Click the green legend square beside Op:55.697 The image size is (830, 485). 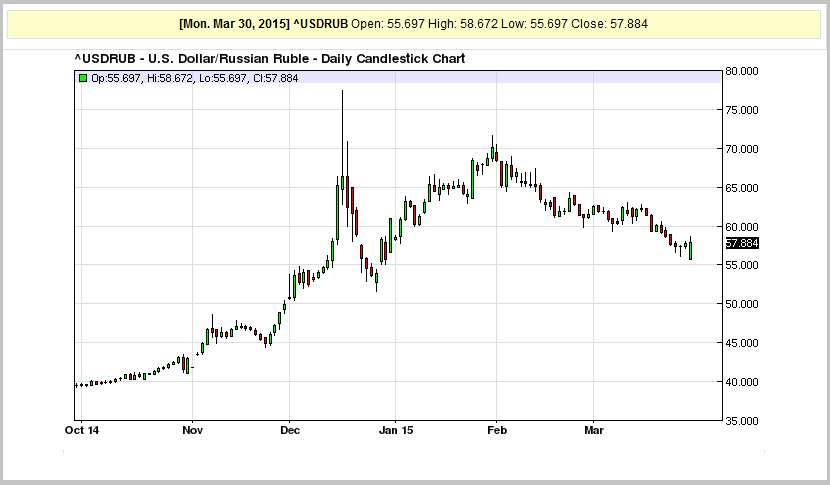pyautogui.click(x=83, y=78)
